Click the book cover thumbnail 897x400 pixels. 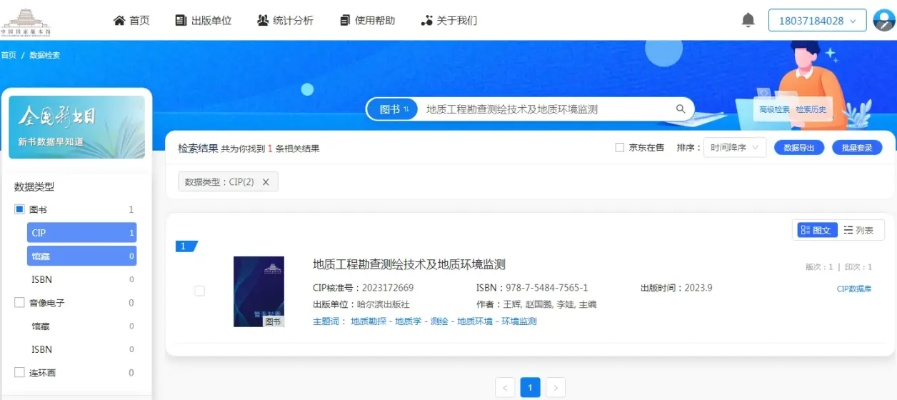coord(258,291)
